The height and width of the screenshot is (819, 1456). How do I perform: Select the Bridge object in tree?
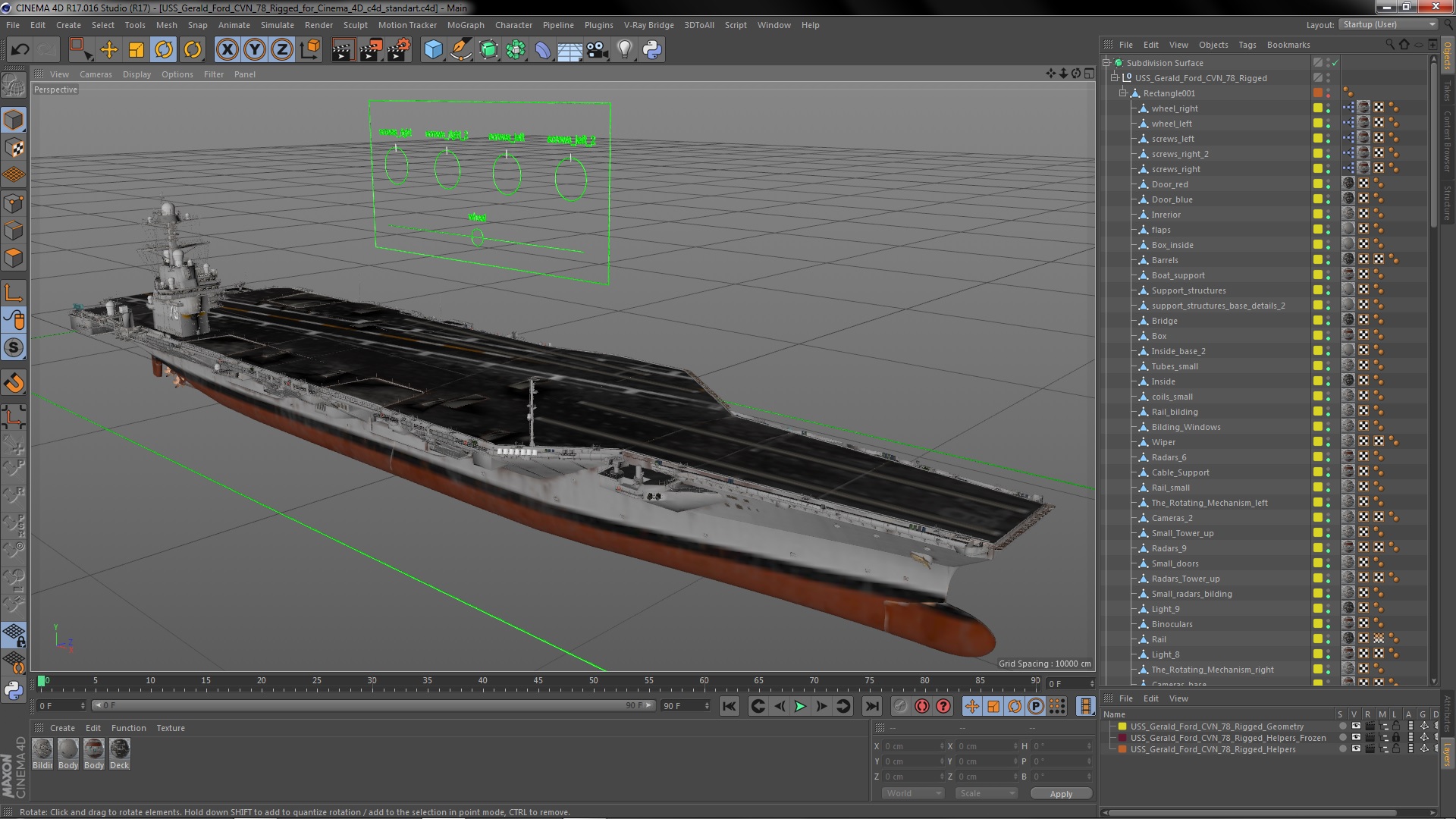pos(1164,321)
